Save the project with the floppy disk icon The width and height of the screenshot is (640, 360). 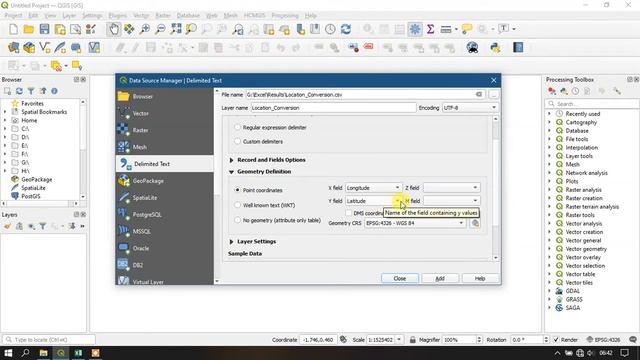point(44,29)
